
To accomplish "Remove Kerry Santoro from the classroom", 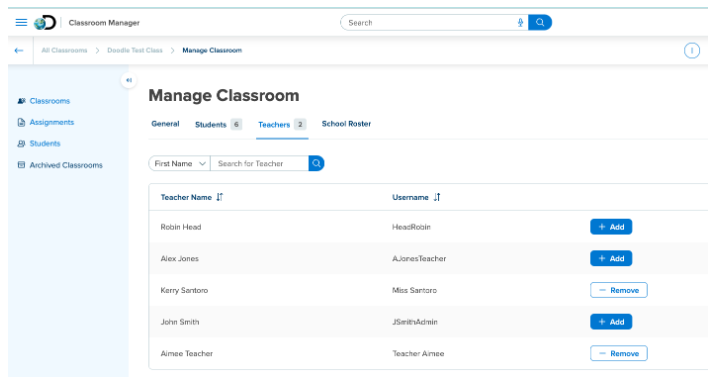I will click(x=619, y=290).
